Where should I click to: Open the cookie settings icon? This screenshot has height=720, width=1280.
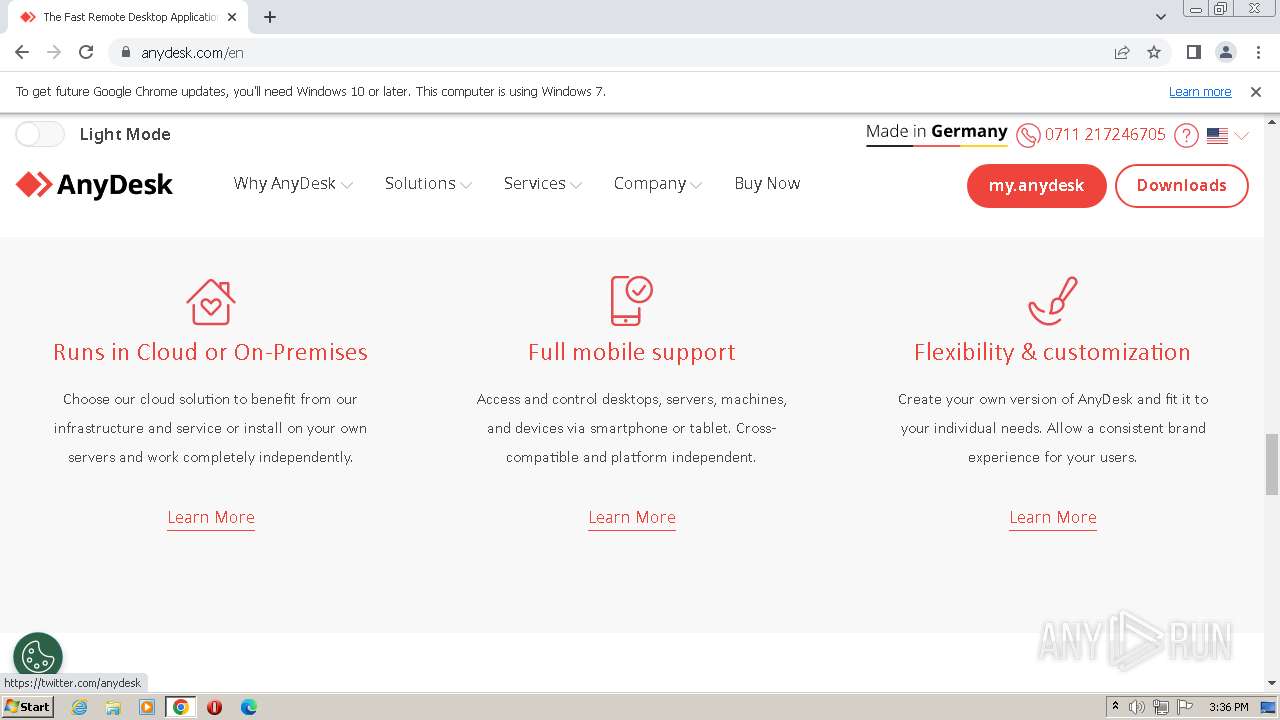tap(38, 657)
